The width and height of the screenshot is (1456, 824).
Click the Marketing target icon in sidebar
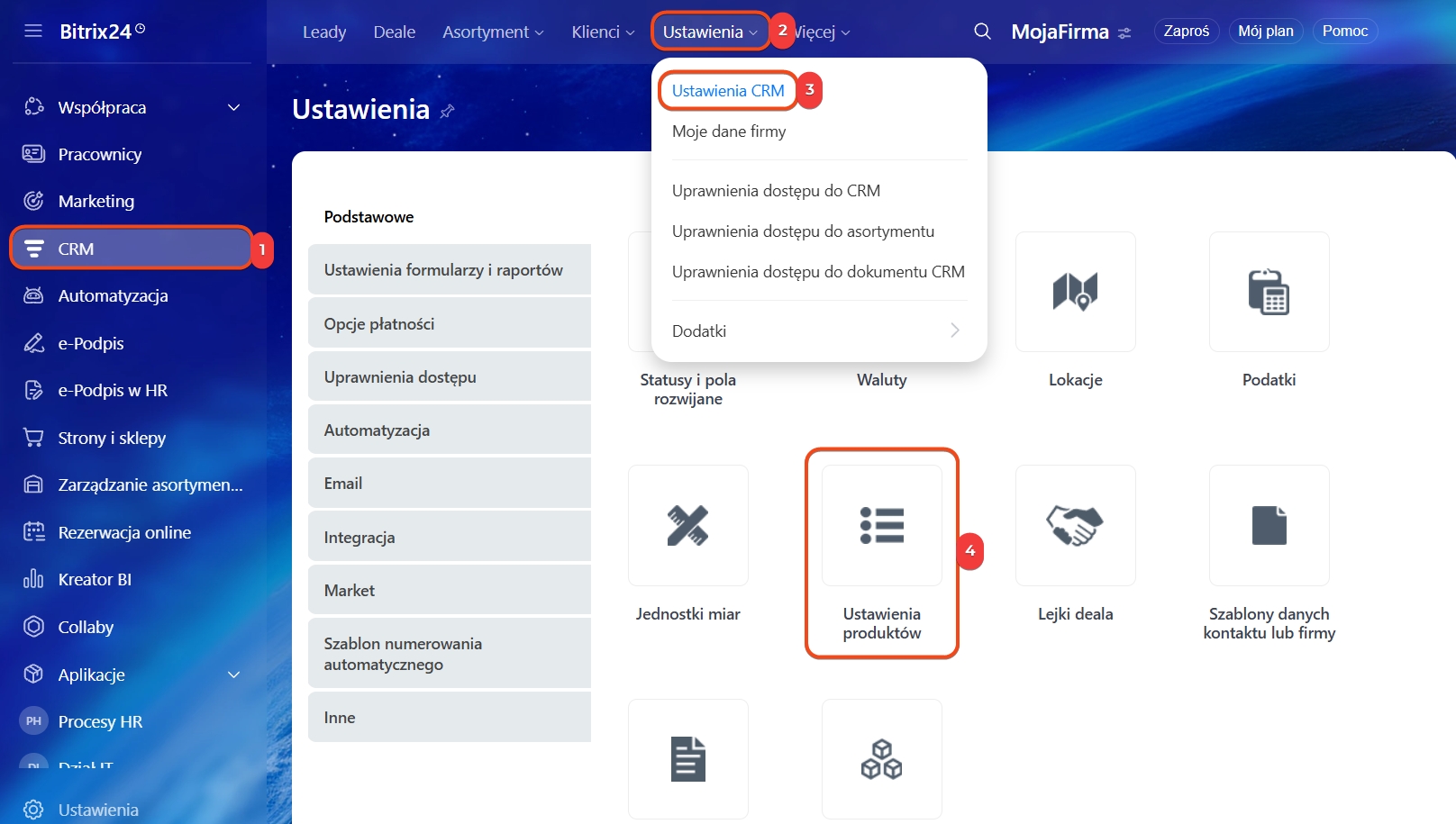[x=34, y=201]
